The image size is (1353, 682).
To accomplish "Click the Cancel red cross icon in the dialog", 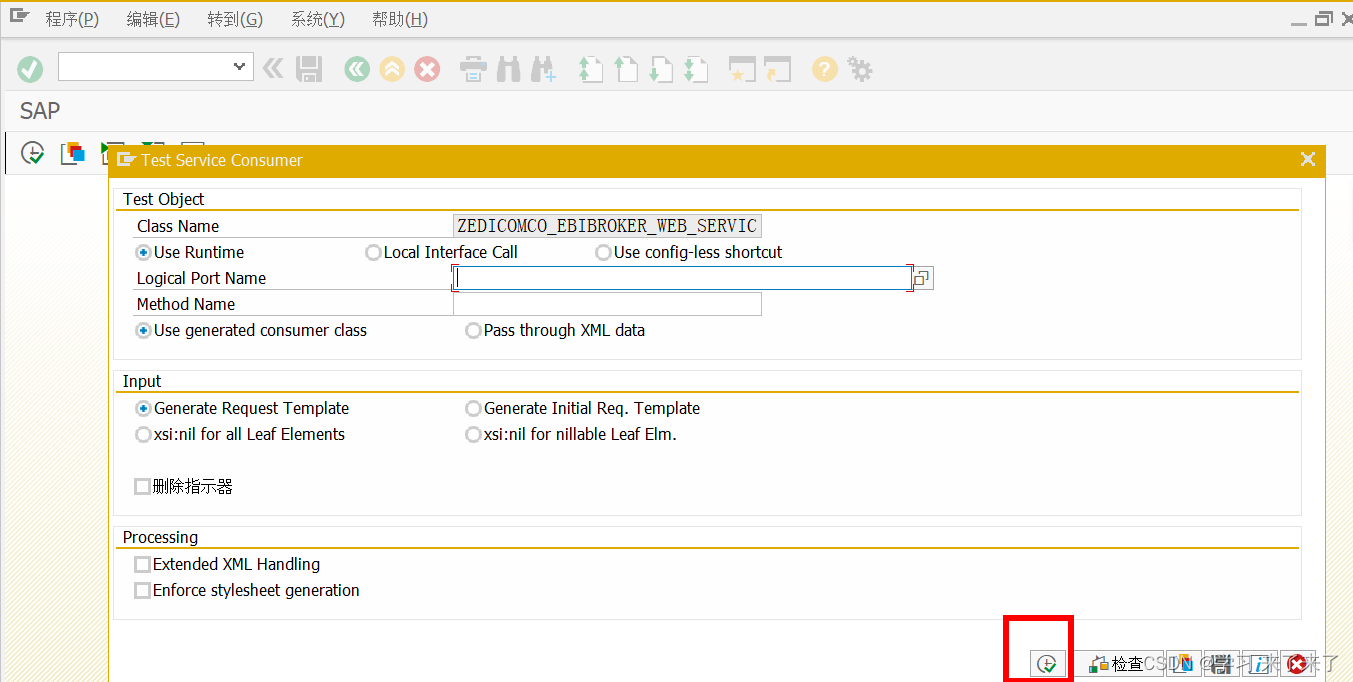I will 1298,663.
